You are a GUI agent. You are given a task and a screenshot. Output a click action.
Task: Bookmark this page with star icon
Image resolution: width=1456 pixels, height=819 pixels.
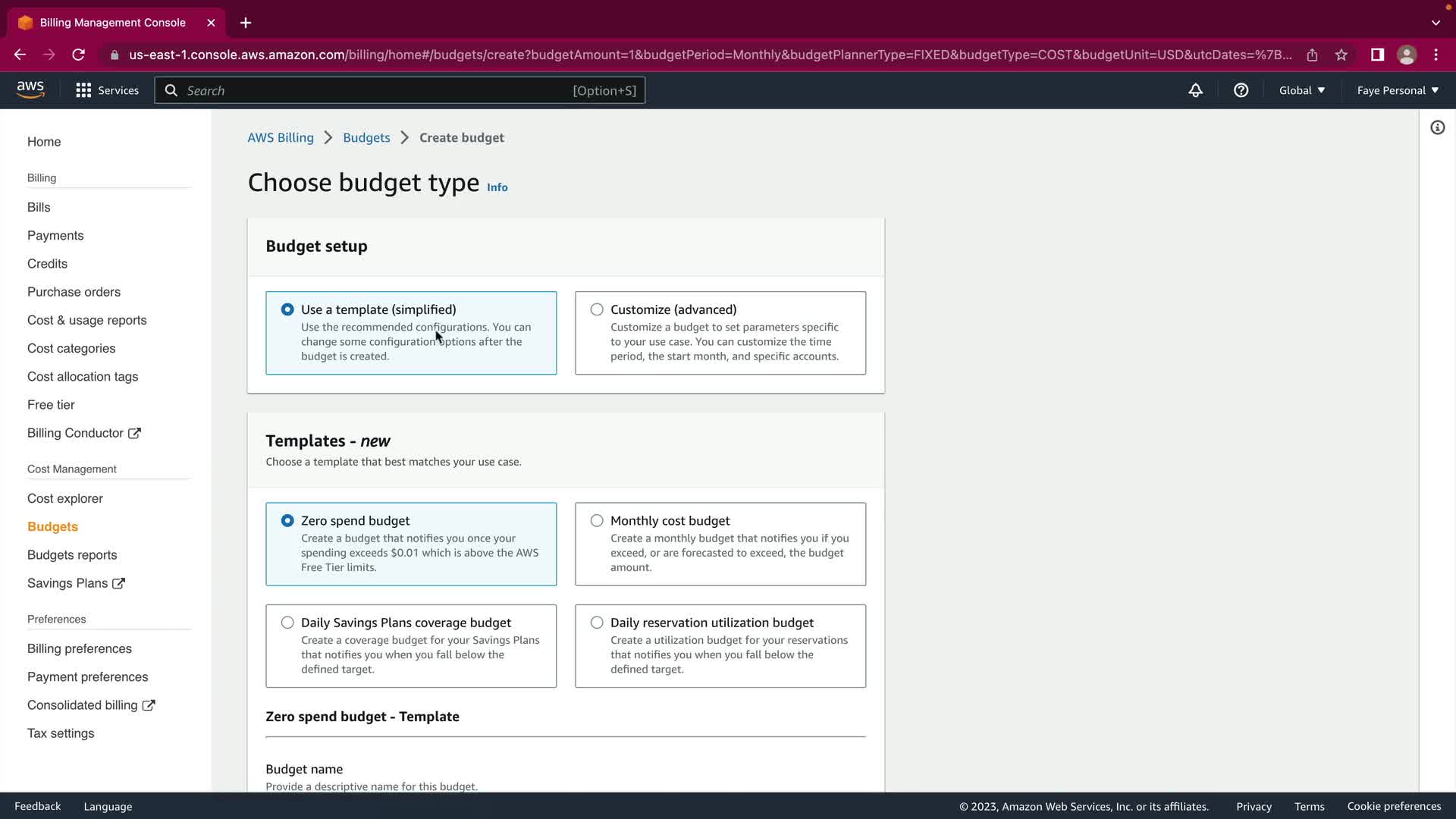[x=1341, y=55]
